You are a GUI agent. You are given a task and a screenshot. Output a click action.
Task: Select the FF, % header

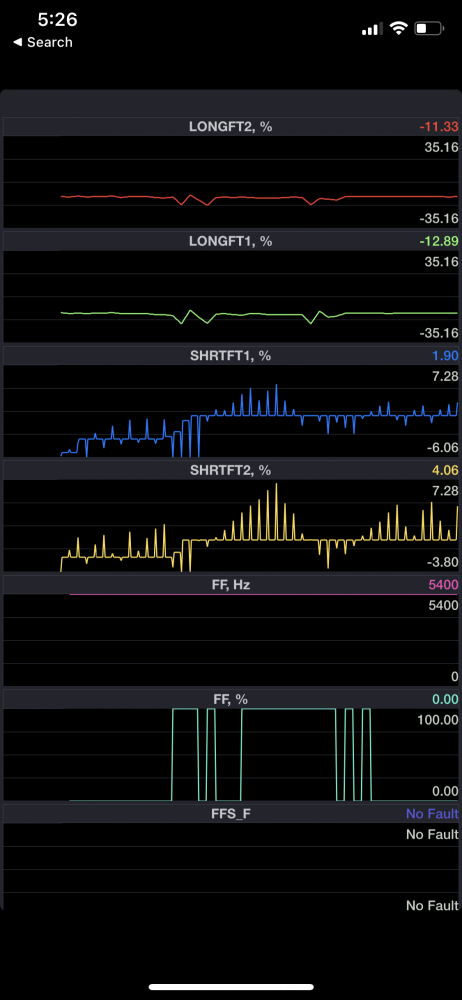point(230,699)
